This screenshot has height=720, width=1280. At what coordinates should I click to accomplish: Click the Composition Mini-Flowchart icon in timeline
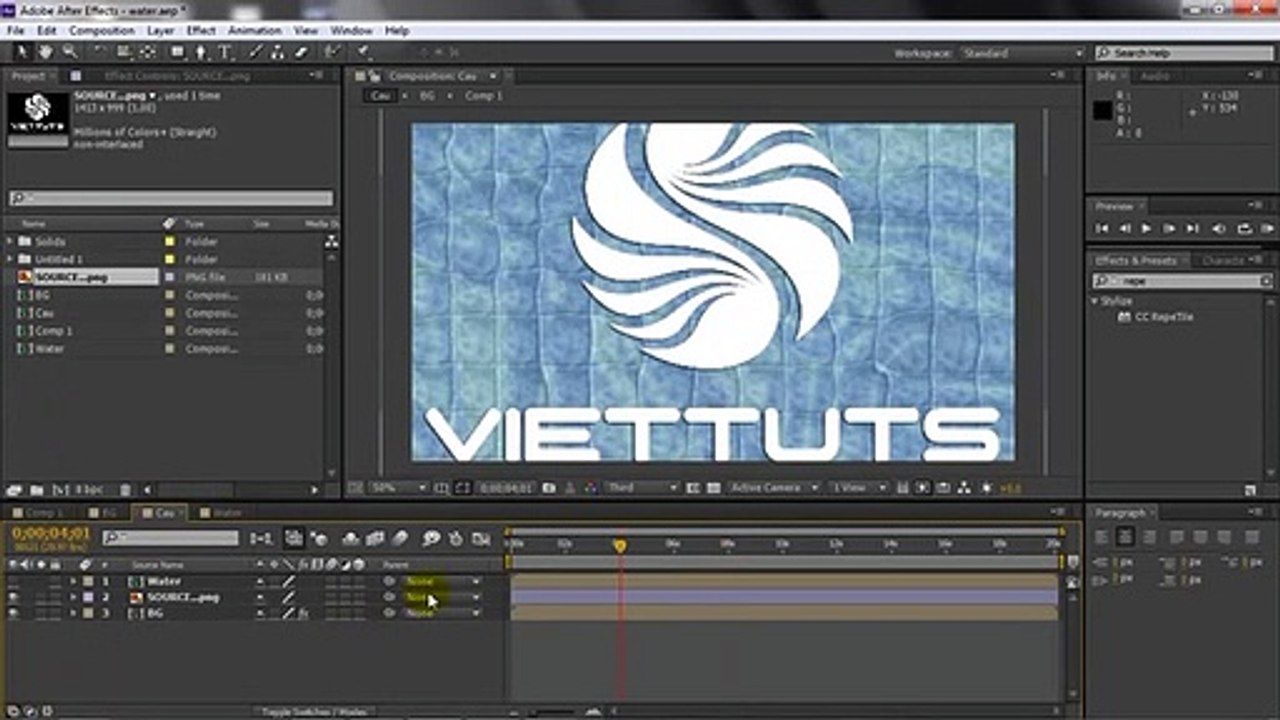pyautogui.click(x=260, y=538)
